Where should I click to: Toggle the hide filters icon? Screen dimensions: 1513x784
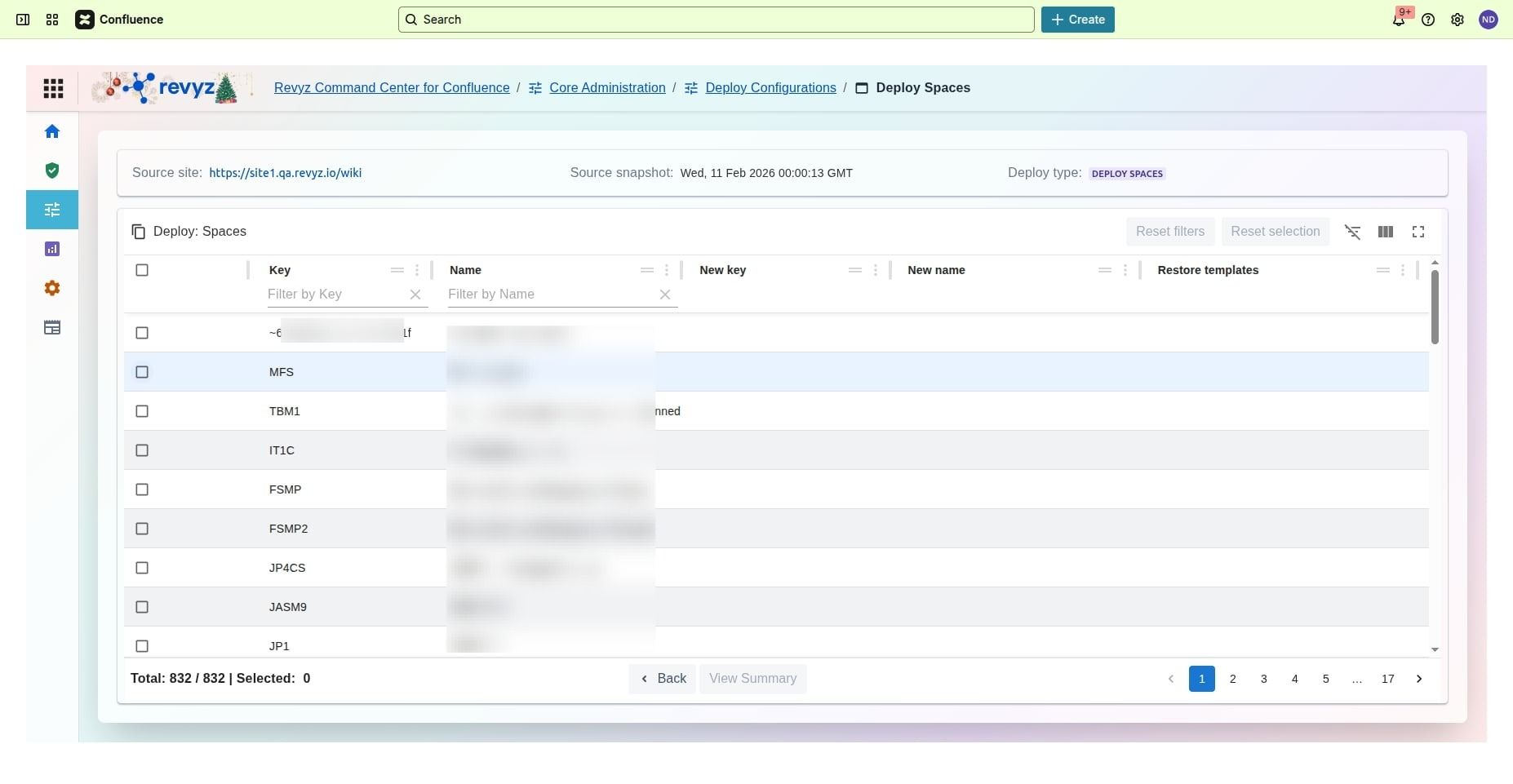(x=1352, y=232)
